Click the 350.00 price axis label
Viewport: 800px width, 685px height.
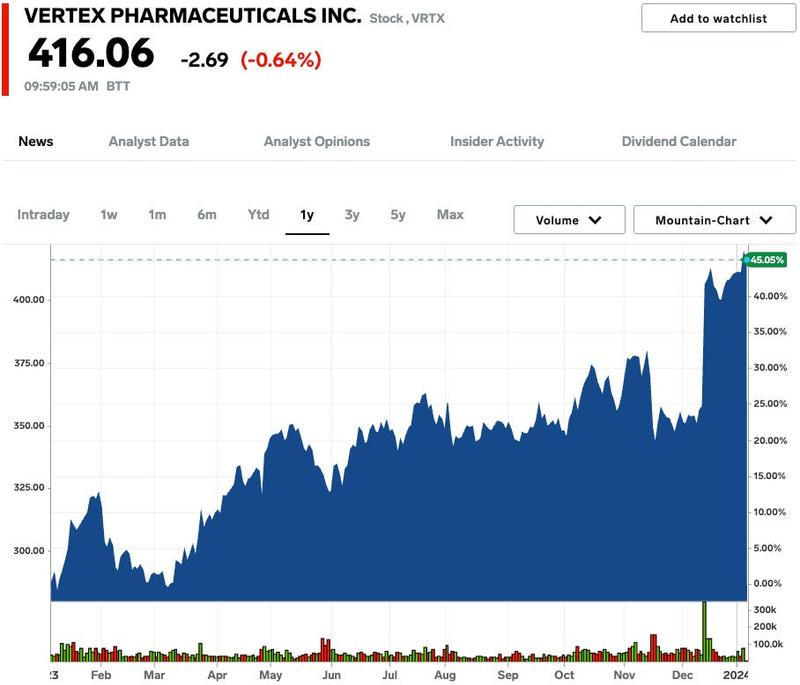tap(29, 426)
